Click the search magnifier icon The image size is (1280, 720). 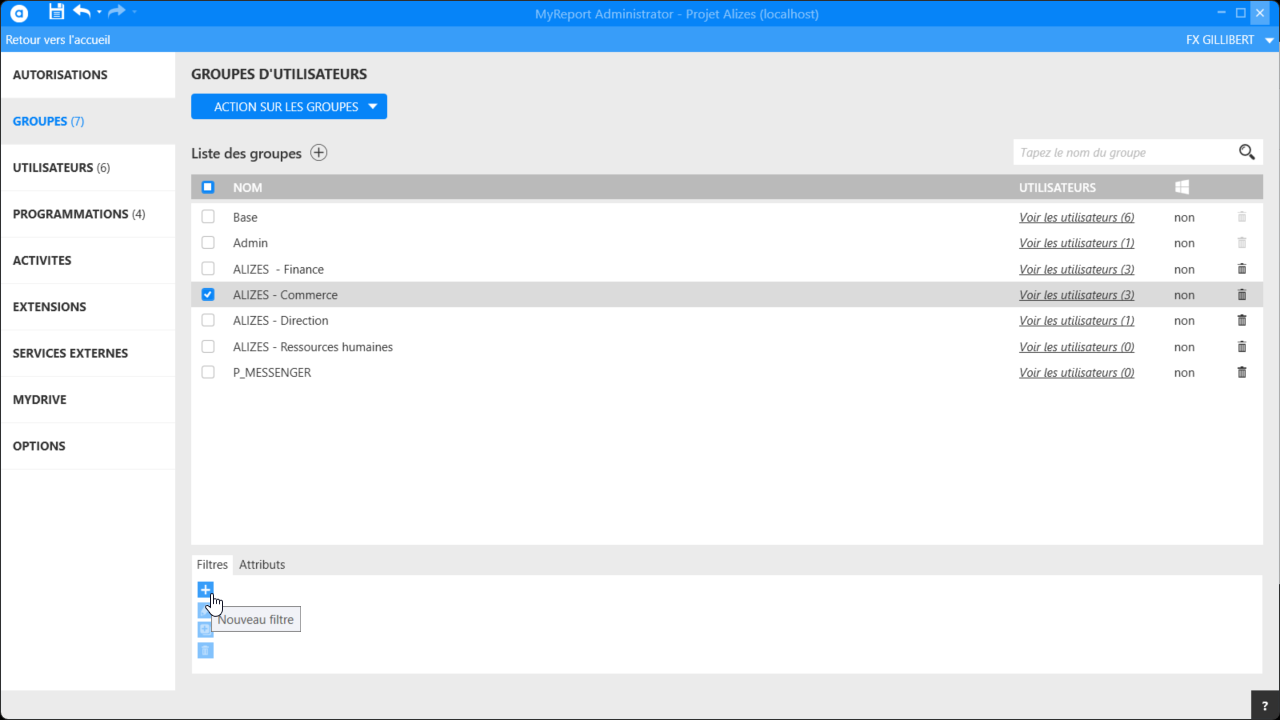[1246, 152]
